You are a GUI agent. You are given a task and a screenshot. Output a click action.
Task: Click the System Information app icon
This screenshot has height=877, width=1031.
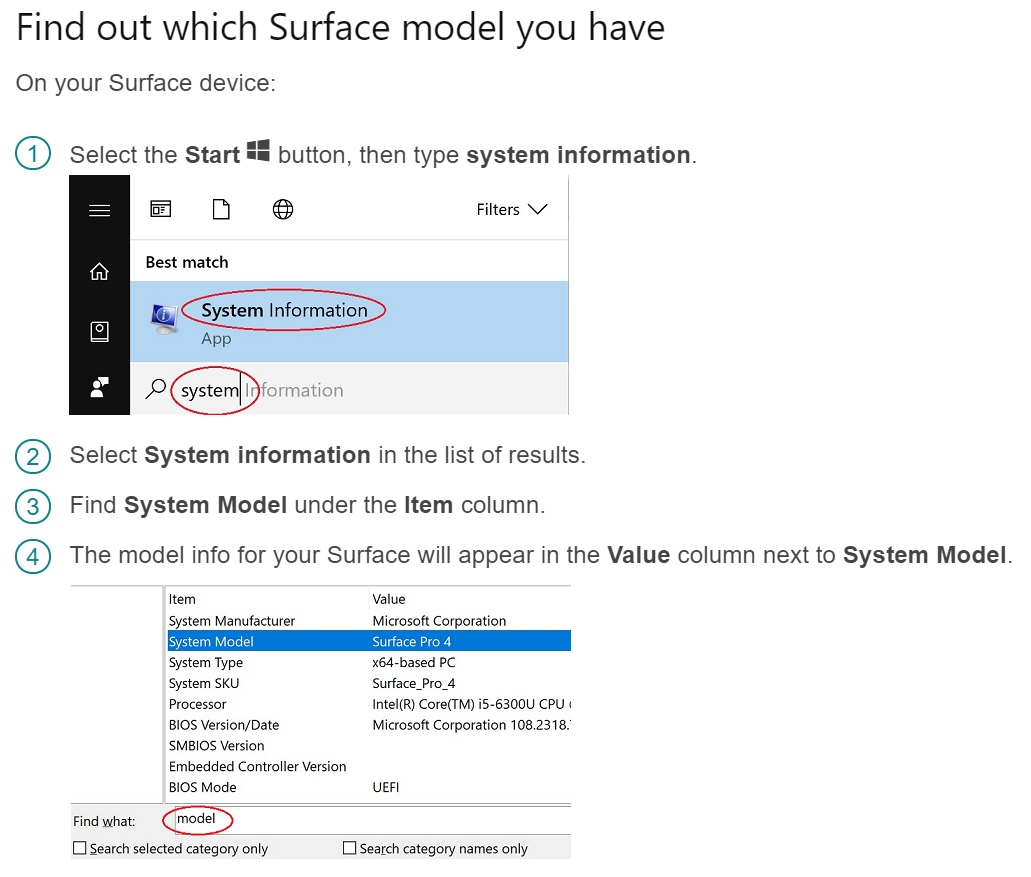click(x=164, y=318)
